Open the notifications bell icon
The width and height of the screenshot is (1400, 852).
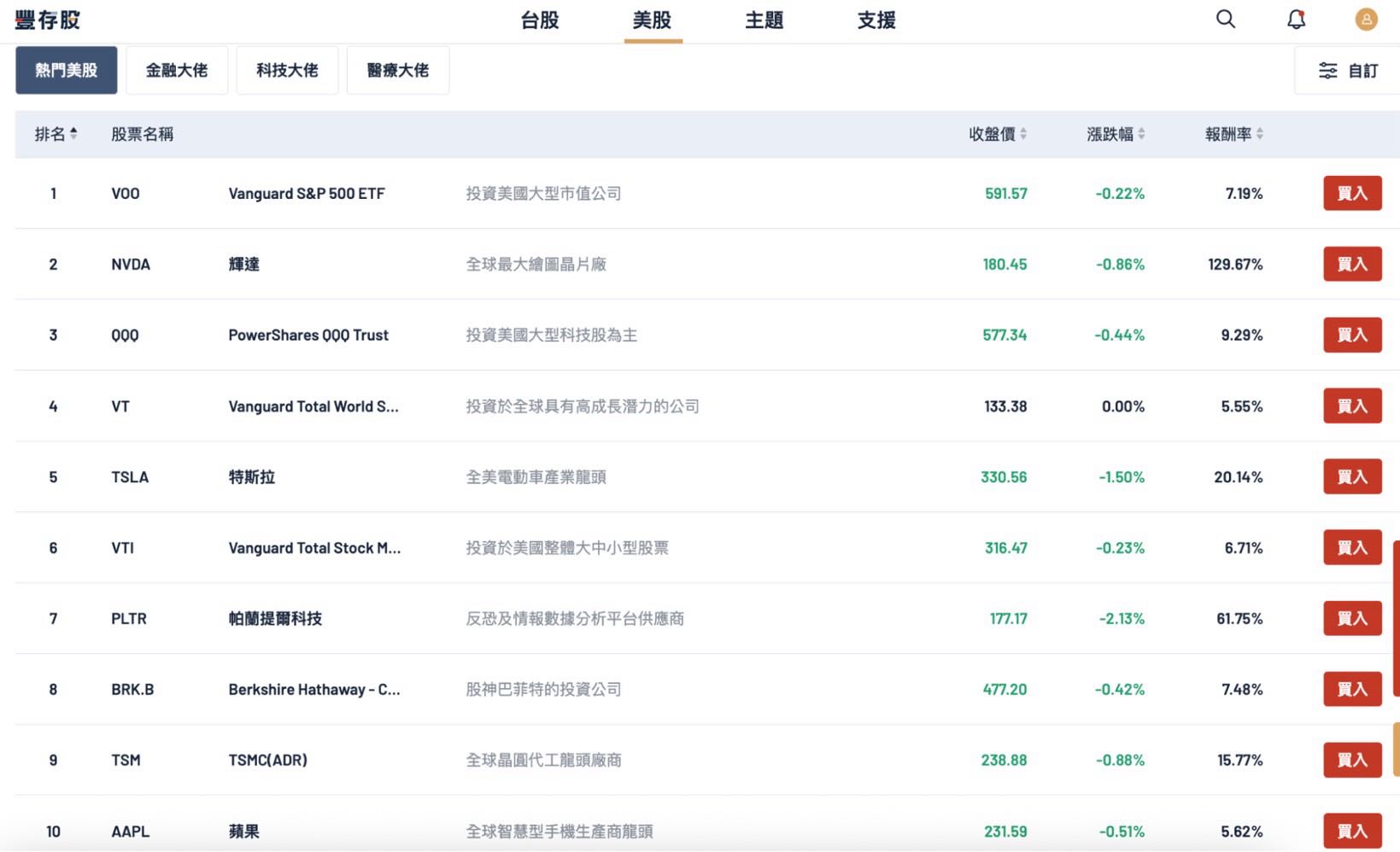click(1296, 19)
